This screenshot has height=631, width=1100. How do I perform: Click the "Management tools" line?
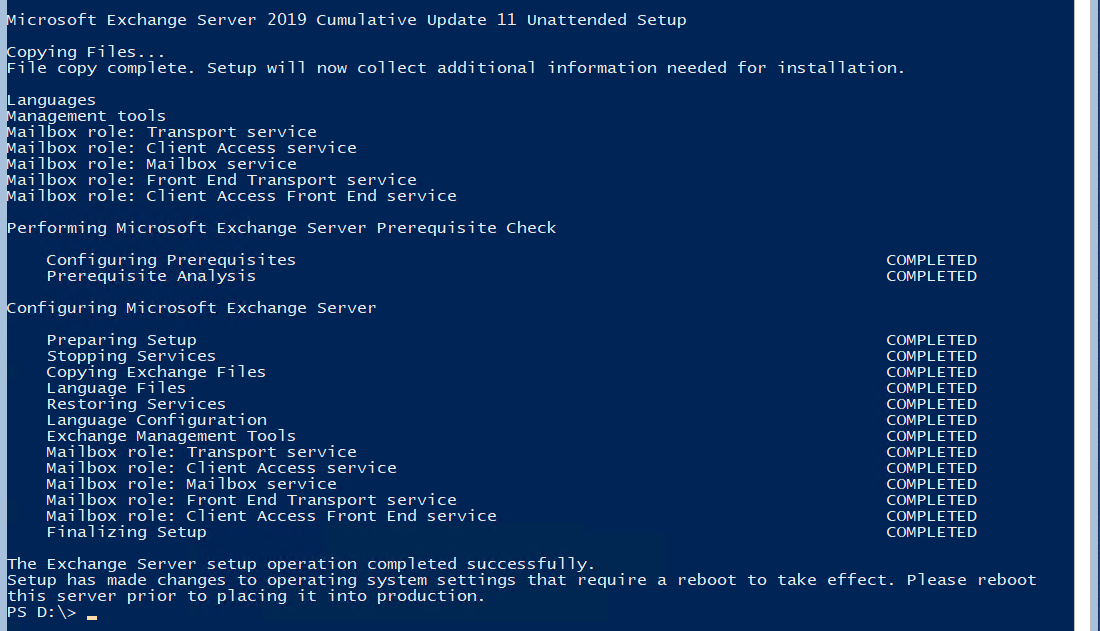click(x=86, y=116)
